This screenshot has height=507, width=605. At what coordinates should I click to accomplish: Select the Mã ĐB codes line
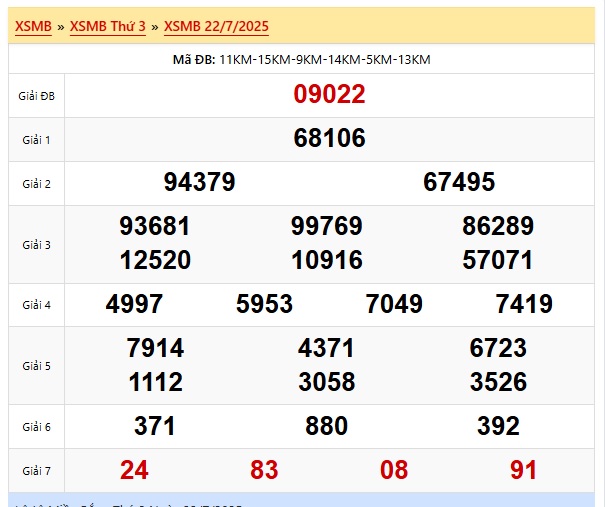(301, 59)
